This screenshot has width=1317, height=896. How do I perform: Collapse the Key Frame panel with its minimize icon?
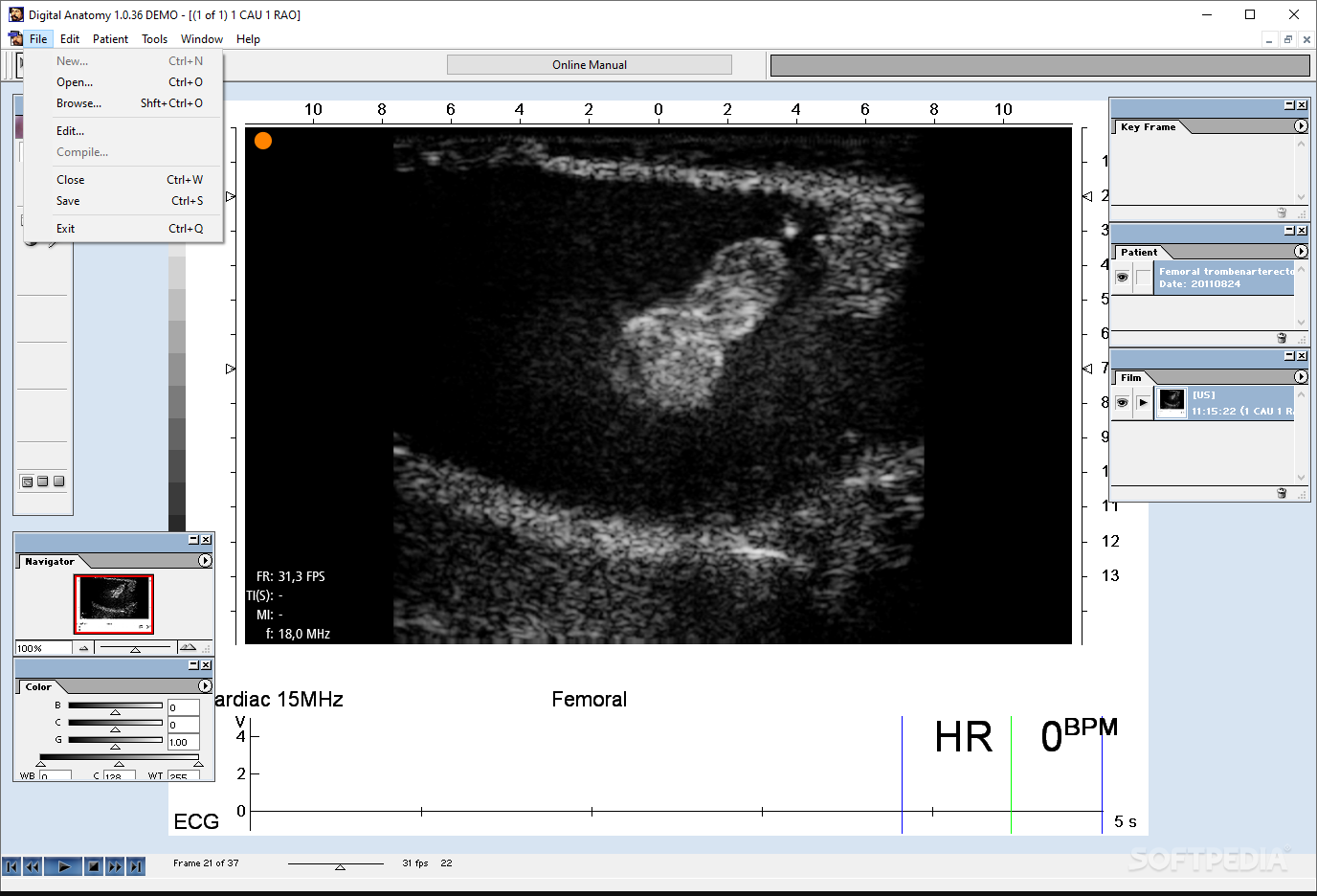coord(1289,104)
